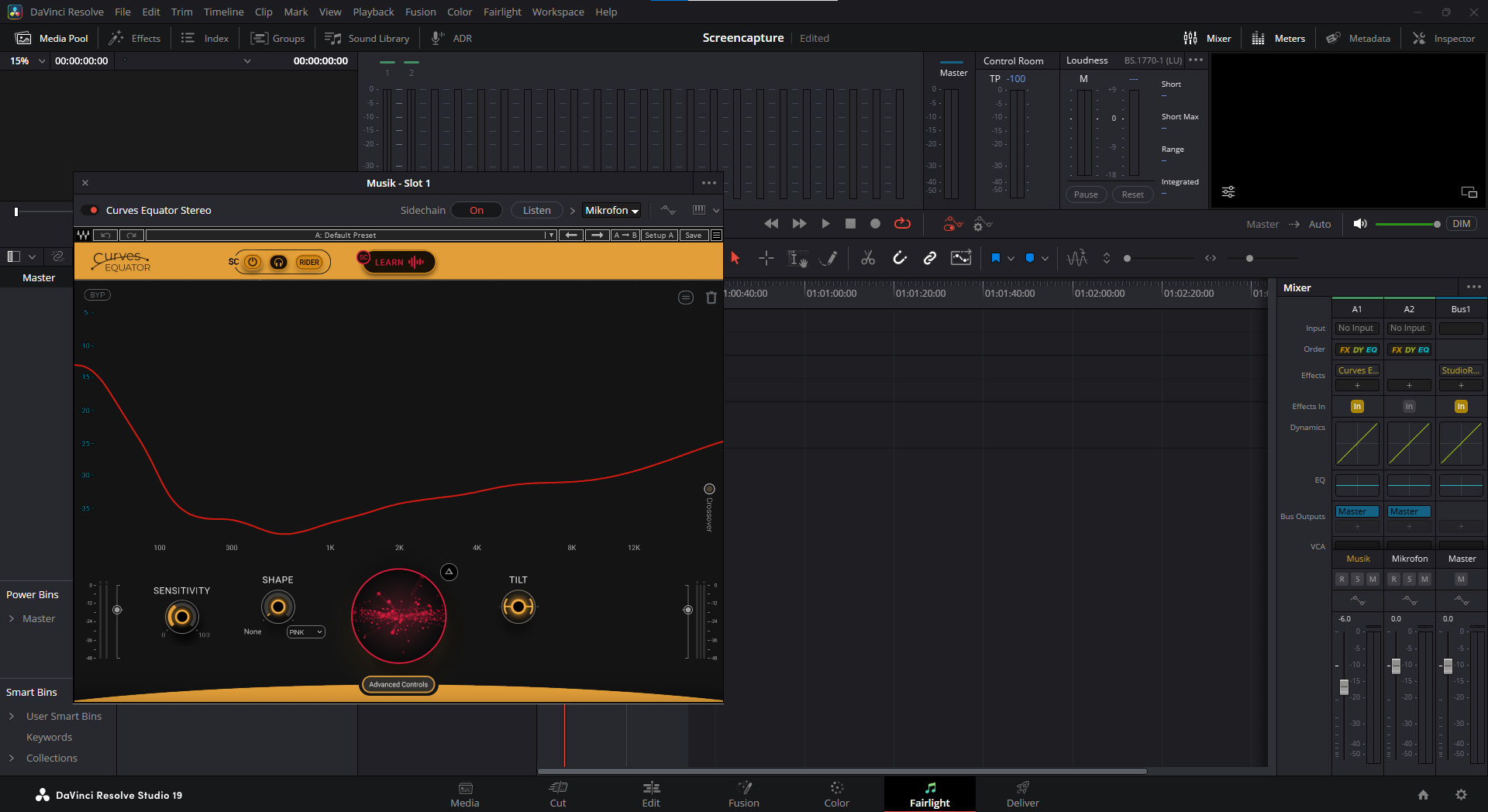Image resolution: width=1488 pixels, height=812 pixels.
Task: Adjust the green monitor volume slider
Action: coord(1407,224)
